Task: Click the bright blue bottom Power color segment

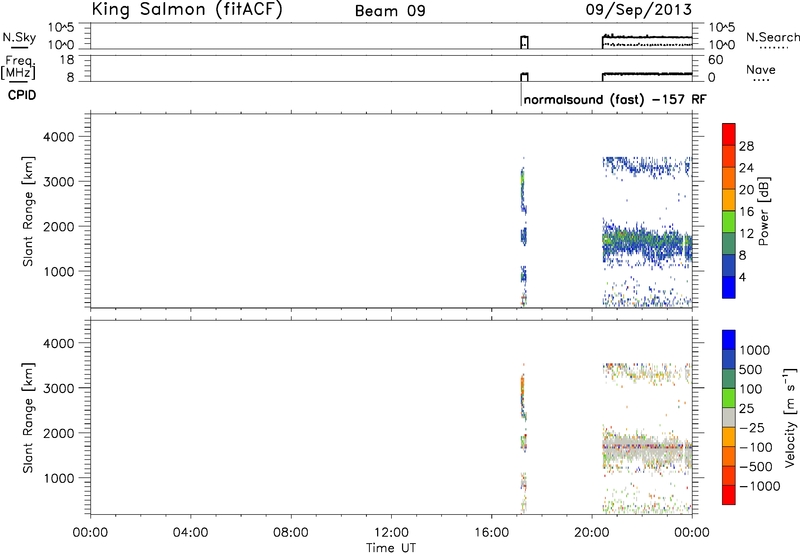Action: coord(729,287)
